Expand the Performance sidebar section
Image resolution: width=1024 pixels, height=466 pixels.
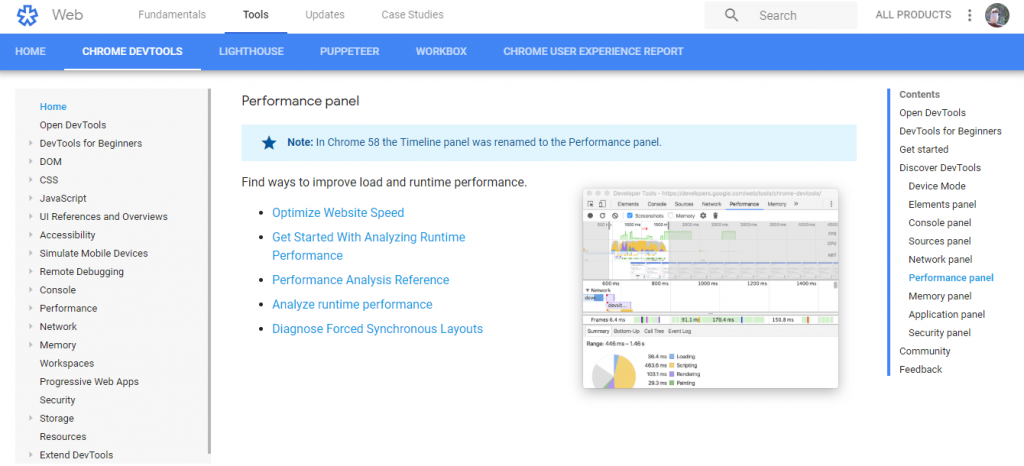(x=31, y=309)
